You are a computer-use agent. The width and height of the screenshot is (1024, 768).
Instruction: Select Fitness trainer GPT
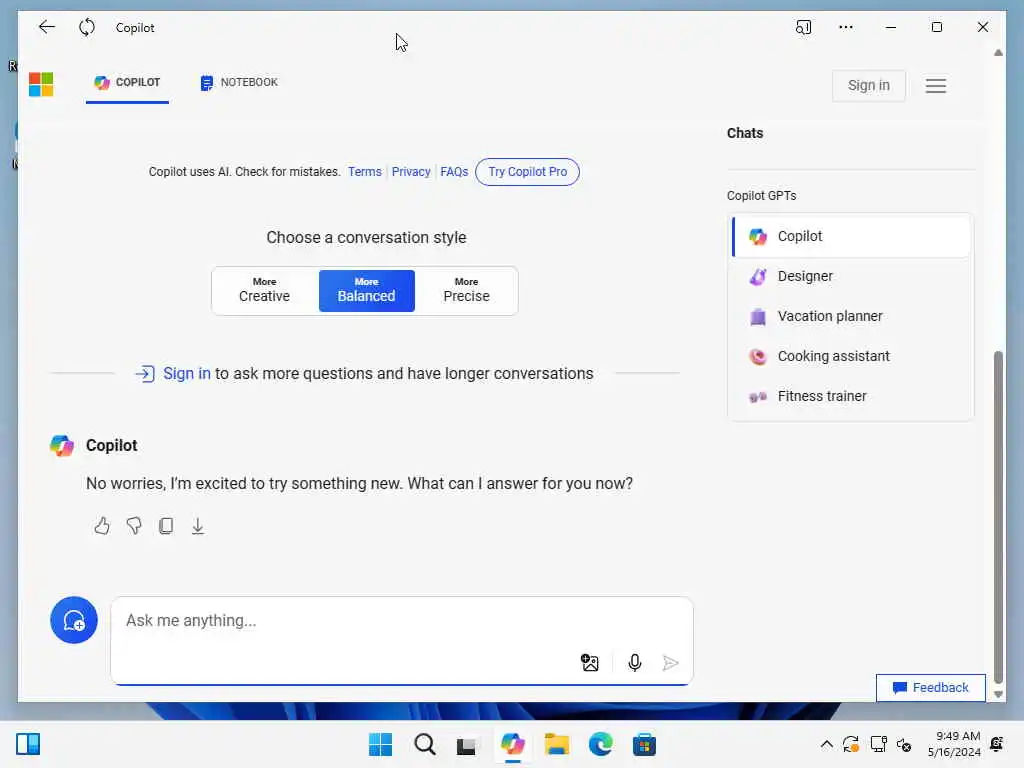coord(851,396)
